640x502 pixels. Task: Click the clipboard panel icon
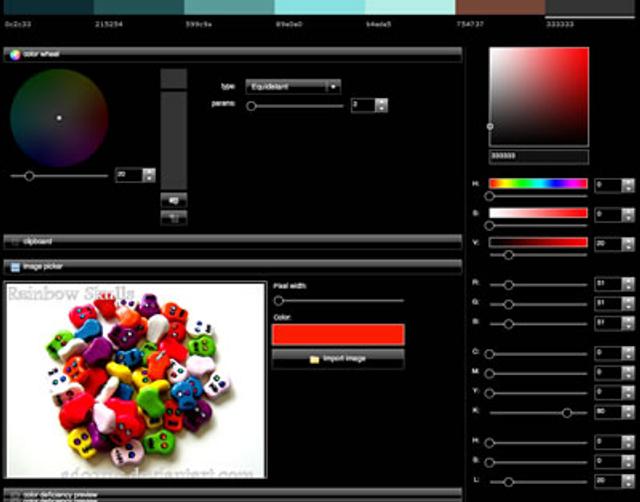(x=15, y=242)
